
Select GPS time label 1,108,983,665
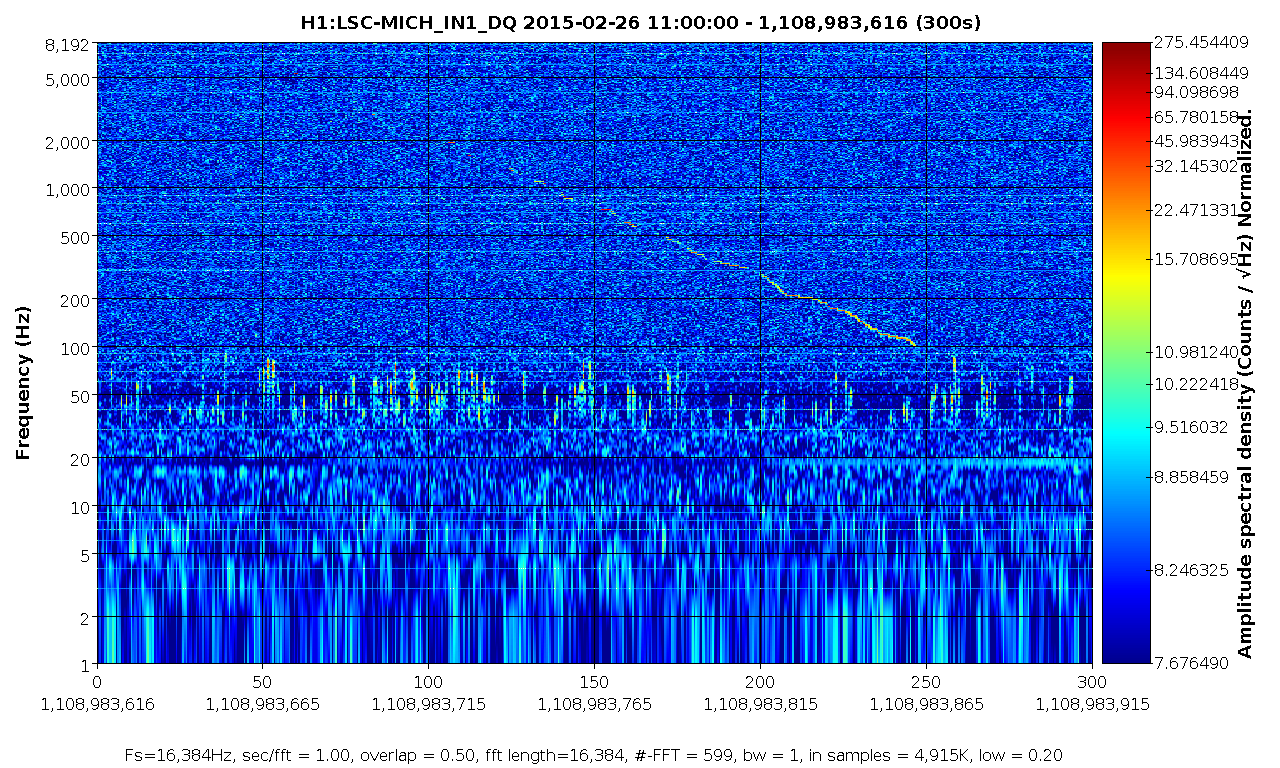pos(262,704)
